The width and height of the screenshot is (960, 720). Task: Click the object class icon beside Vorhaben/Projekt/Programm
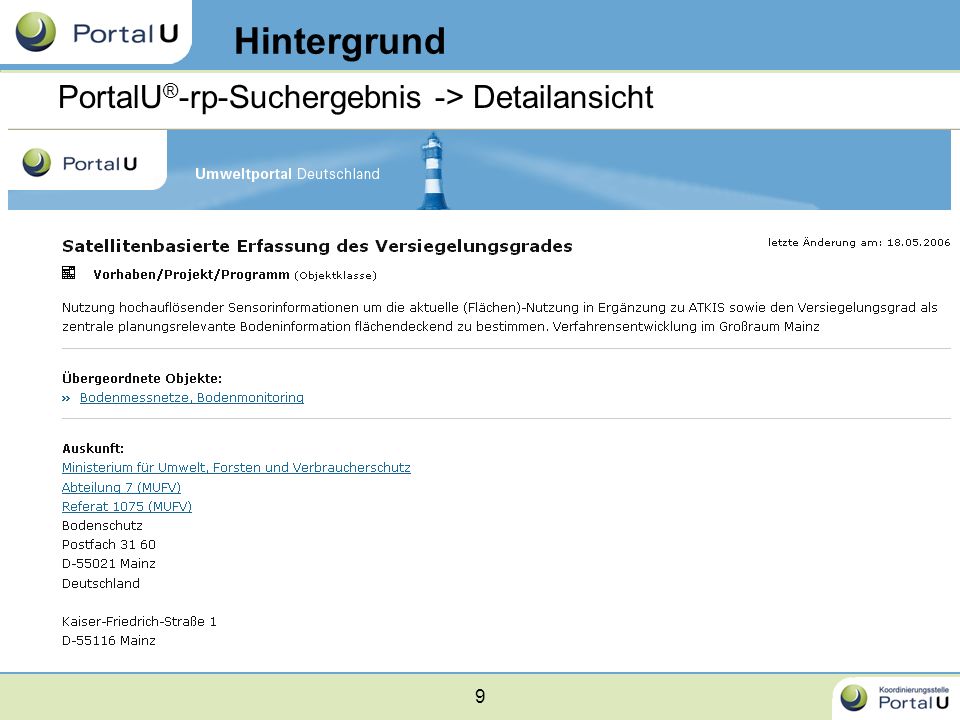click(x=69, y=273)
